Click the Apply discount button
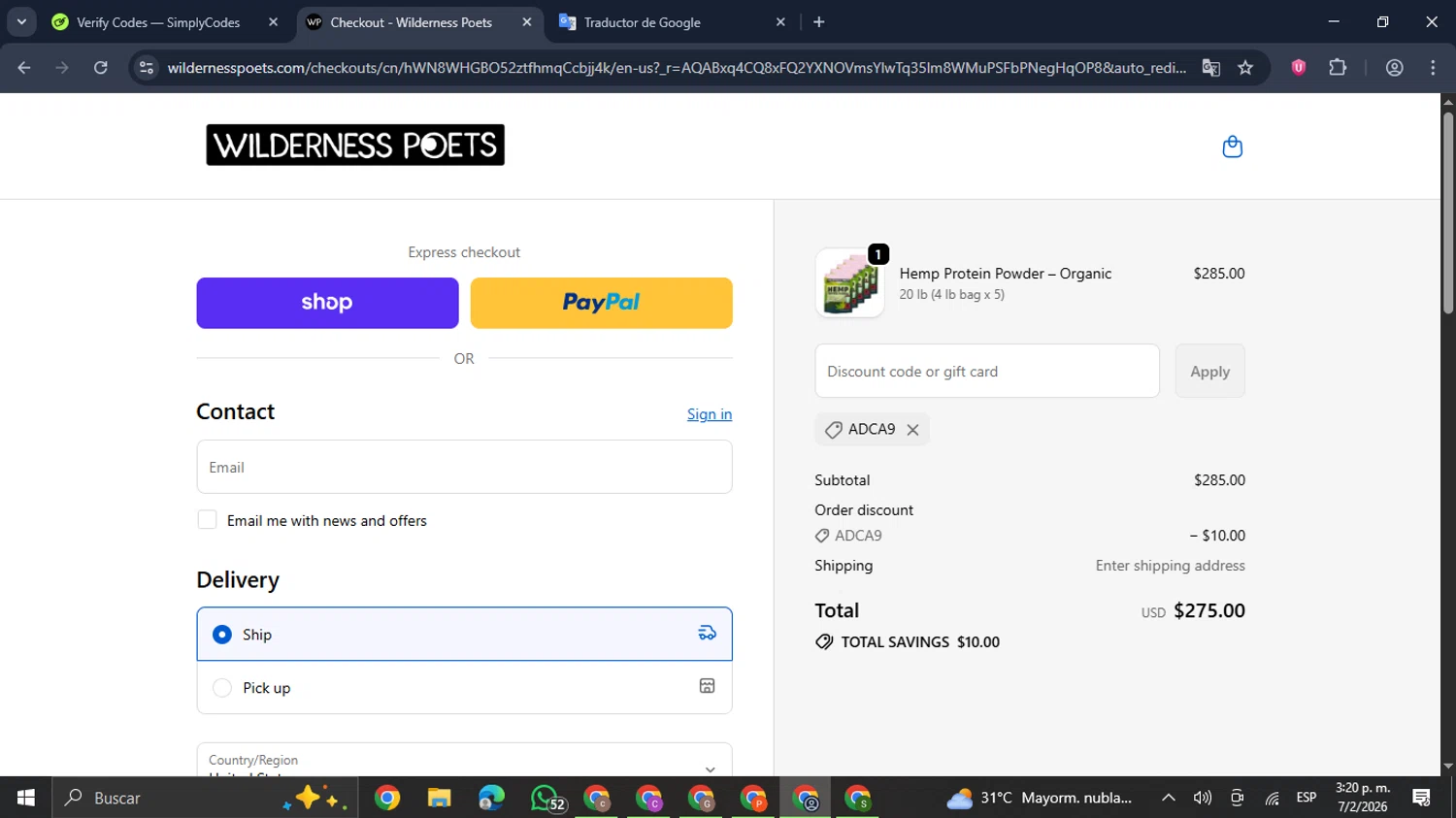Viewport: 1456px width, 818px height. point(1209,371)
